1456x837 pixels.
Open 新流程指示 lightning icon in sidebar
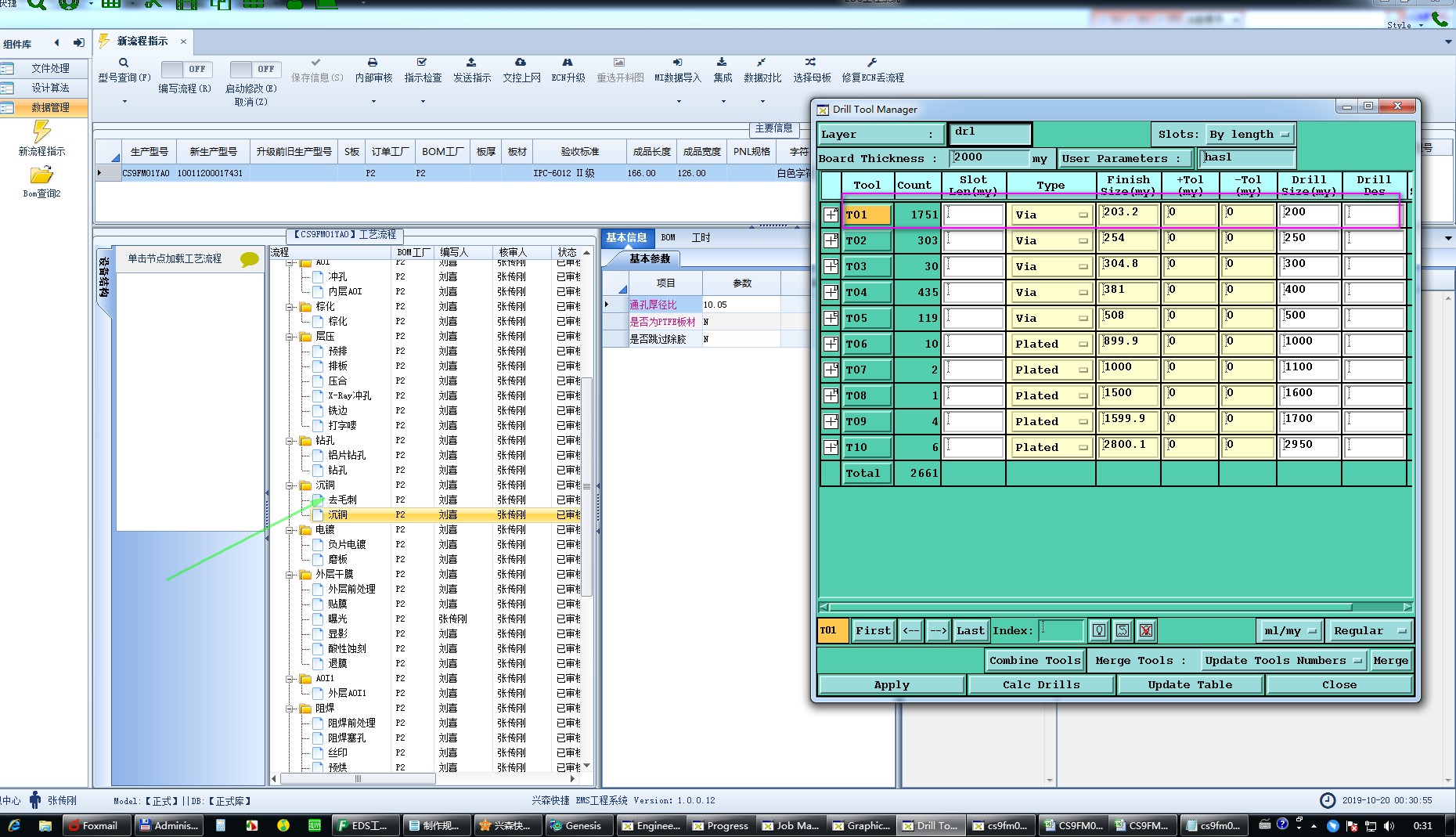click(x=41, y=131)
